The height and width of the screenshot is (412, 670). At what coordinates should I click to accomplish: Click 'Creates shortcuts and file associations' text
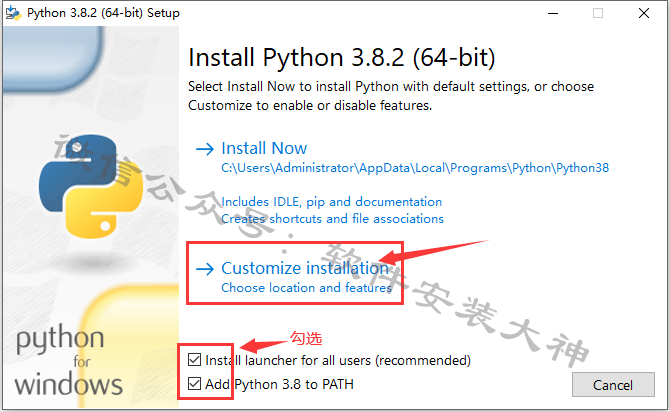pos(332,218)
